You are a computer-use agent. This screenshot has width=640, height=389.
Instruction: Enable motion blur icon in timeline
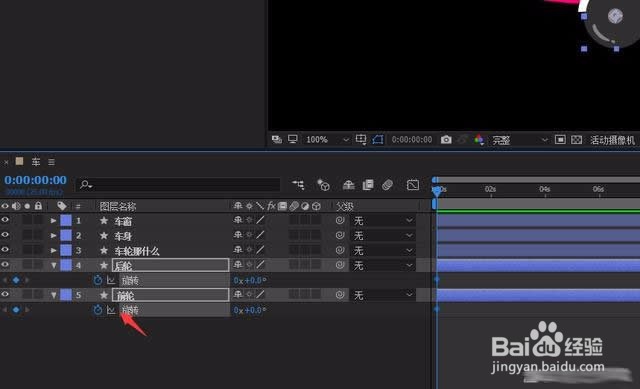[387, 185]
